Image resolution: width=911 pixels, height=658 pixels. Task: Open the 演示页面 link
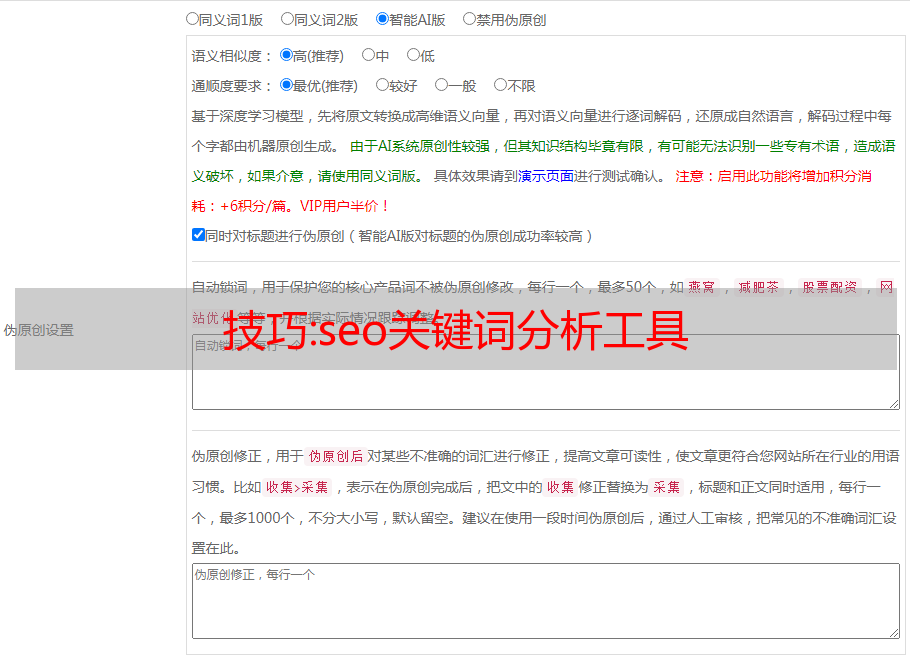(x=545, y=176)
